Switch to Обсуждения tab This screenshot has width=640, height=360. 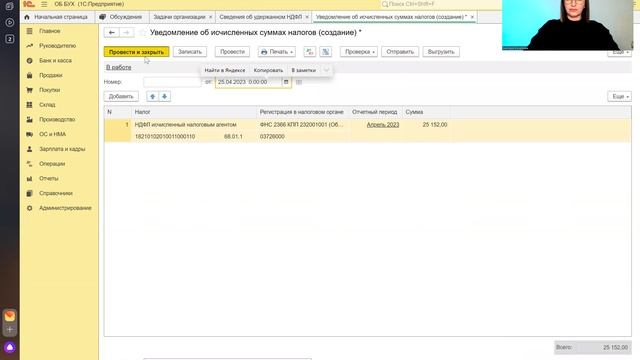coord(121,17)
